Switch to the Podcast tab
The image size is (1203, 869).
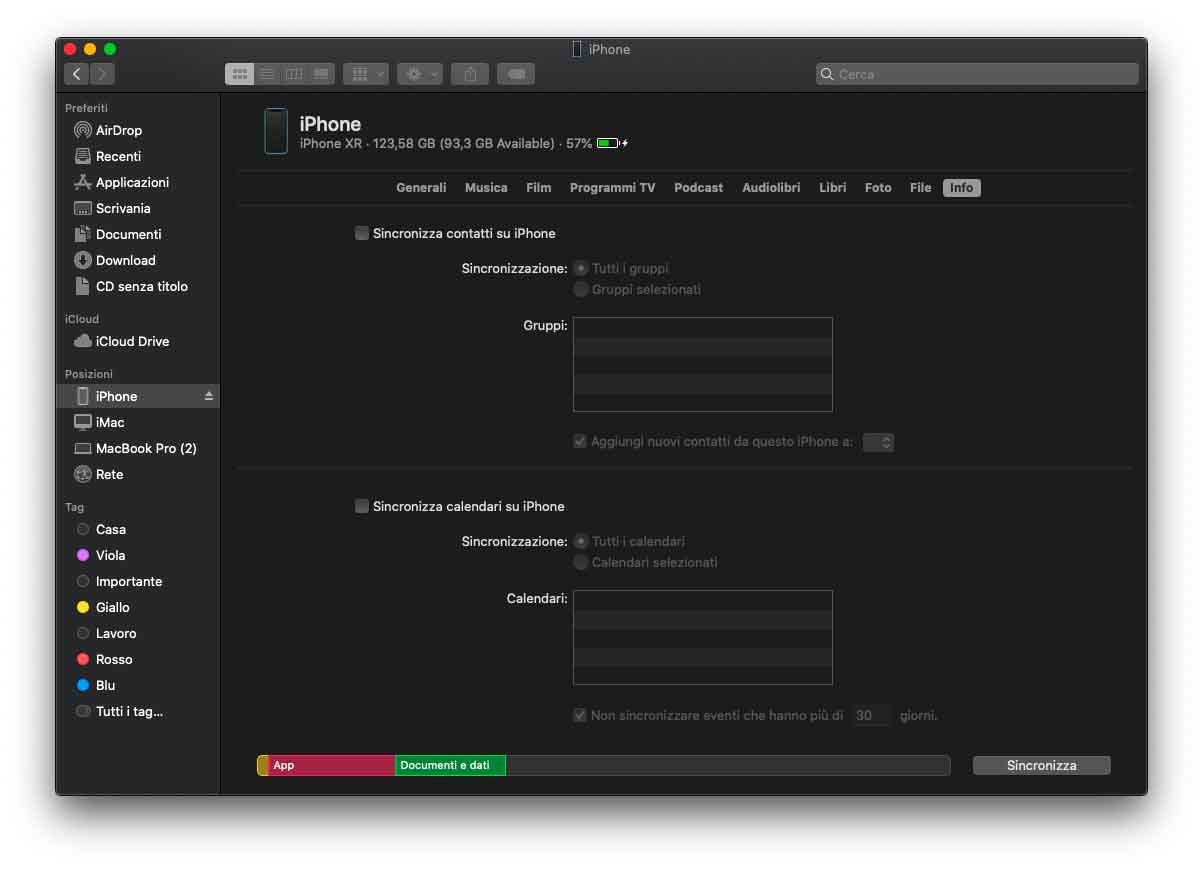[x=698, y=188]
